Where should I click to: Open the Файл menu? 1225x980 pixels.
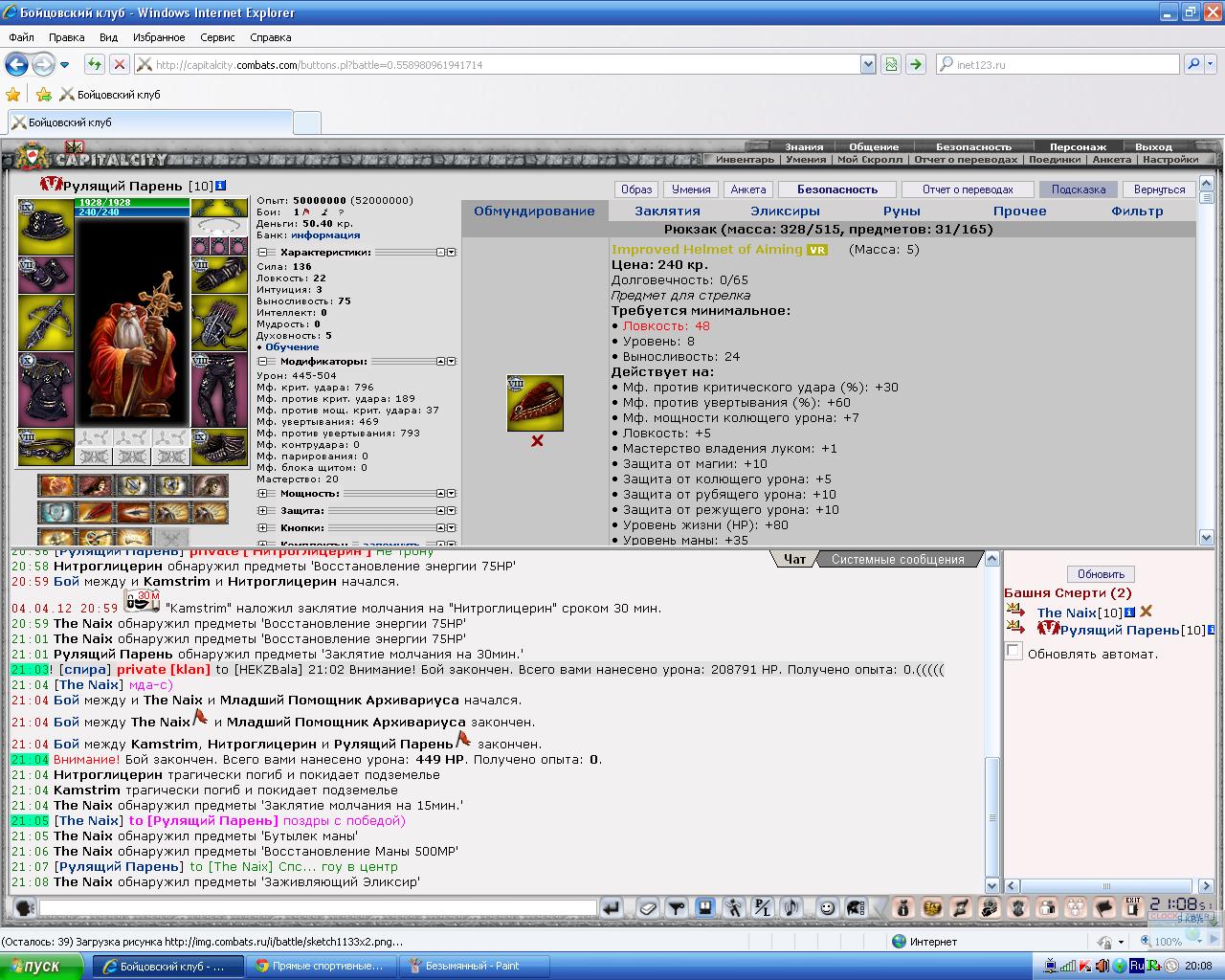click(21, 37)
